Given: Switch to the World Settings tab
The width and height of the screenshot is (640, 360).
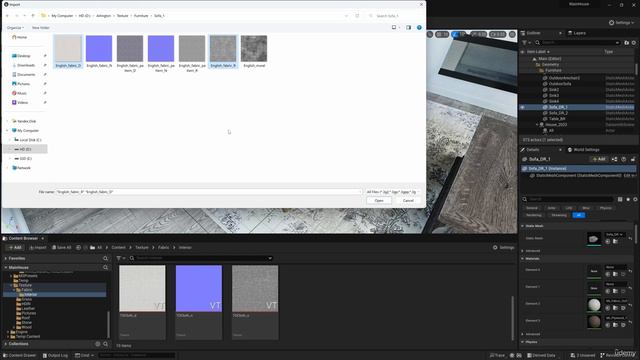Looking at the screenshot, I should 584,150.
